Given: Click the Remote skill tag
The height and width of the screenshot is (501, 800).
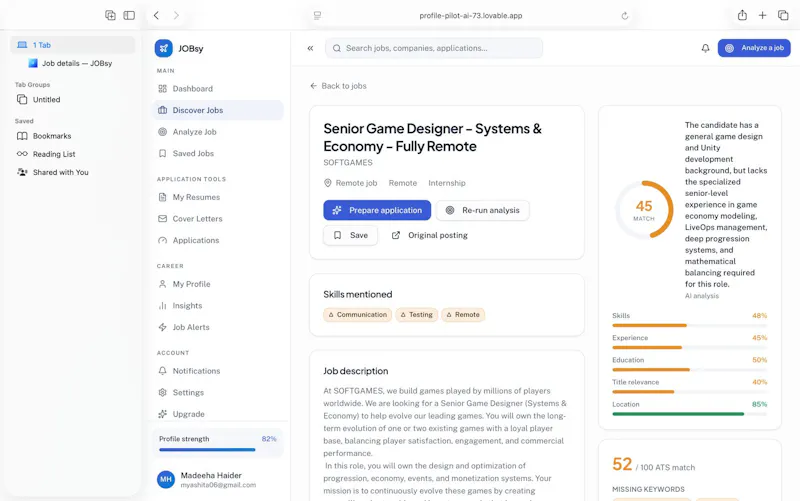Looking at the screenshot, I should [463, 315].
